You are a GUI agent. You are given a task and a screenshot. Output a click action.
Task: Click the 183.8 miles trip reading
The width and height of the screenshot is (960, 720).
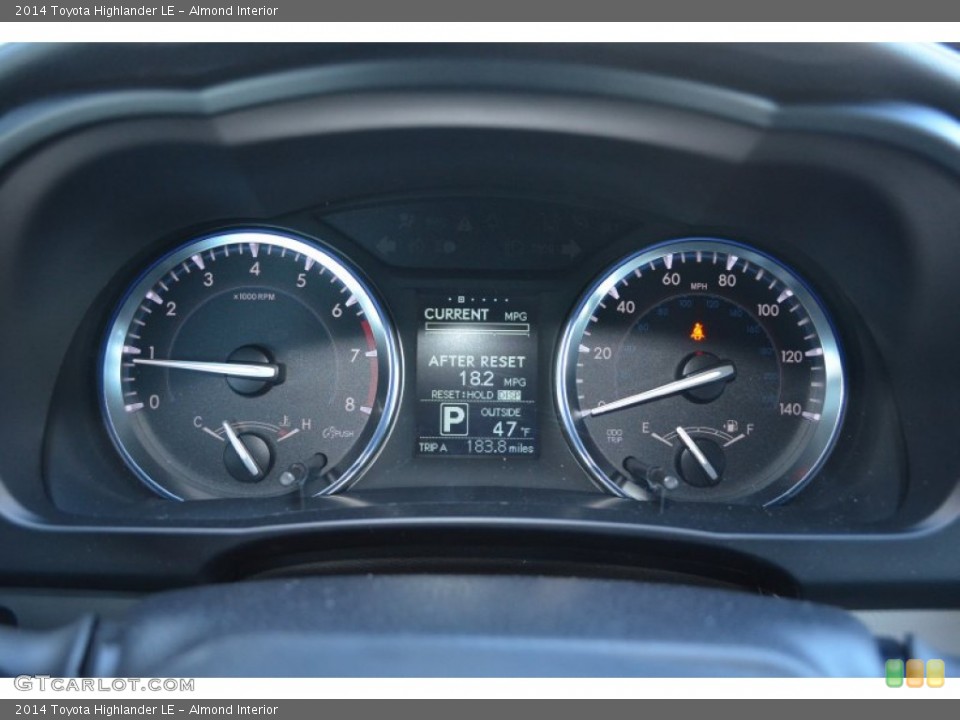(x=500, y=447)
